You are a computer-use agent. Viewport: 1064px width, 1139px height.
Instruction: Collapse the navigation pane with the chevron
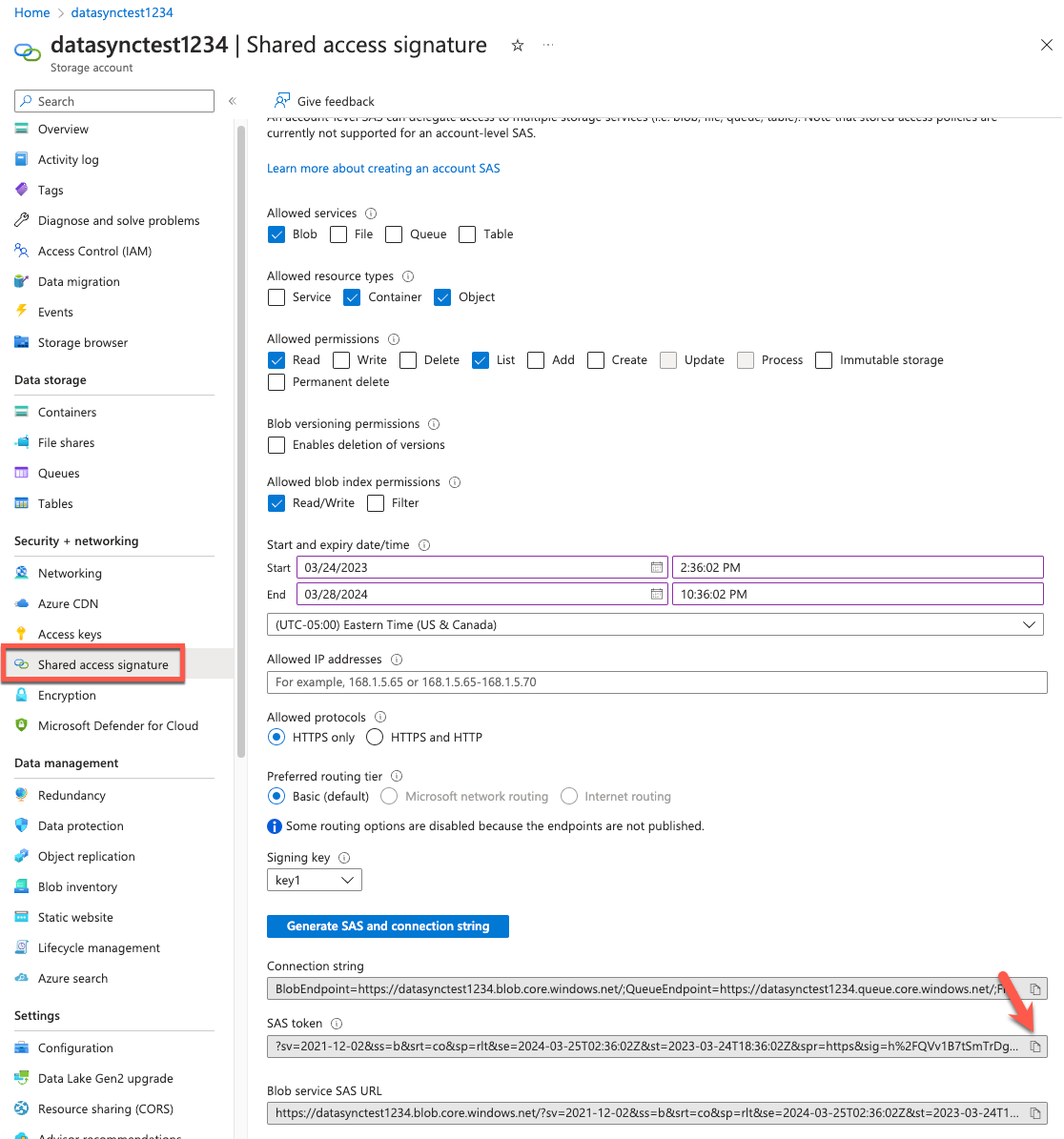tap(232, 100)
